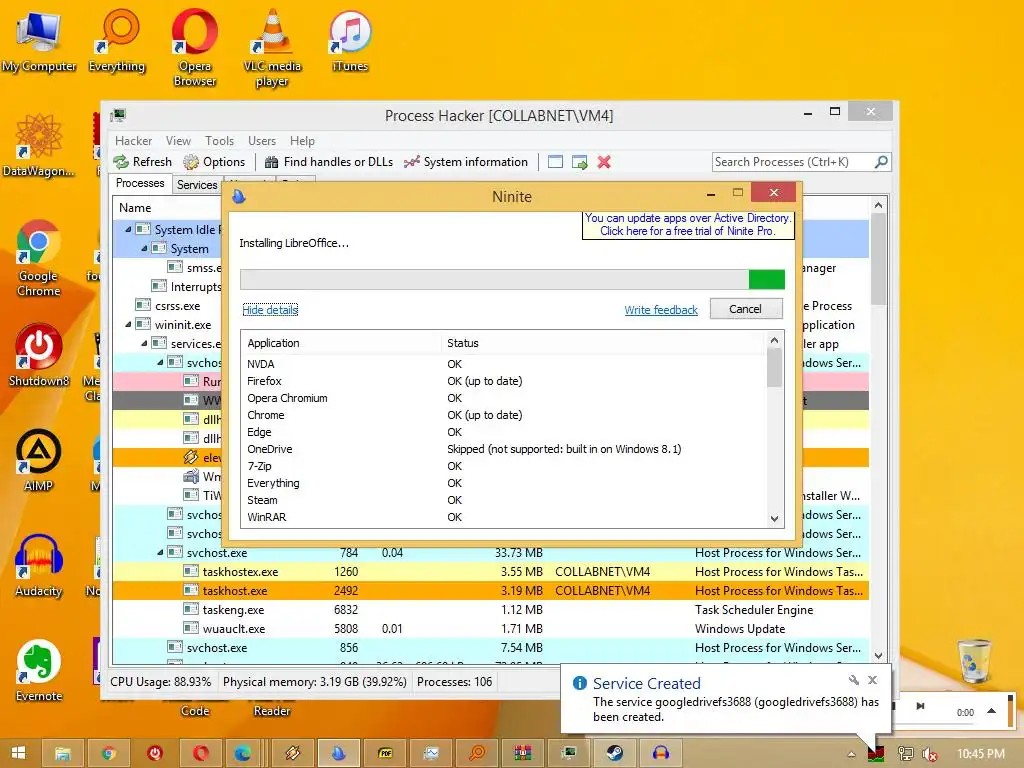The width and height of the screenshot is (1024, 768).
Task: Click Cancel in the Ninite installer
Action: pyautogui.click(x=745, y=309)
